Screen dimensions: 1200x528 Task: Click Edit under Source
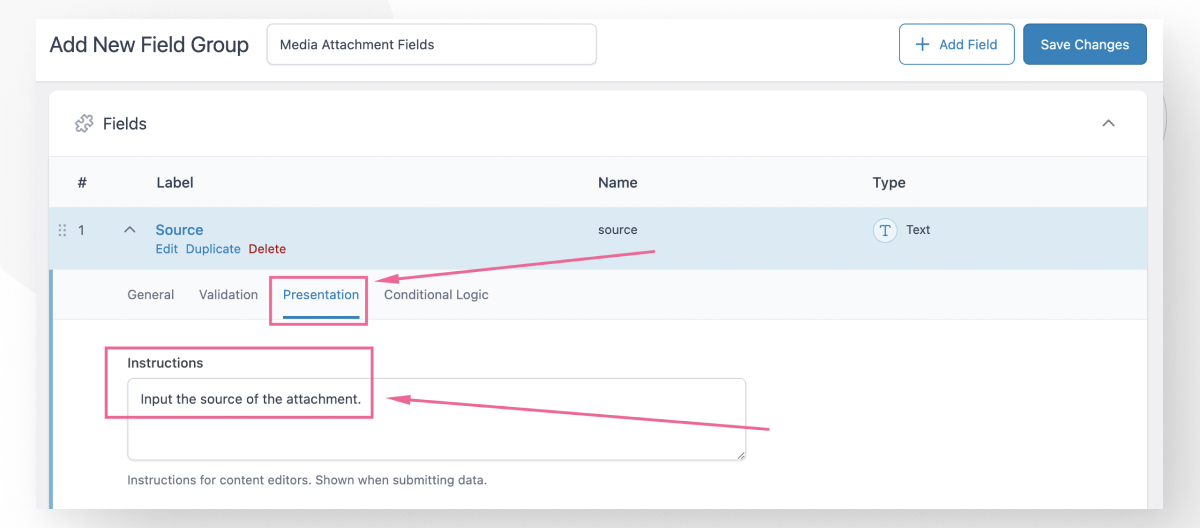166,249
